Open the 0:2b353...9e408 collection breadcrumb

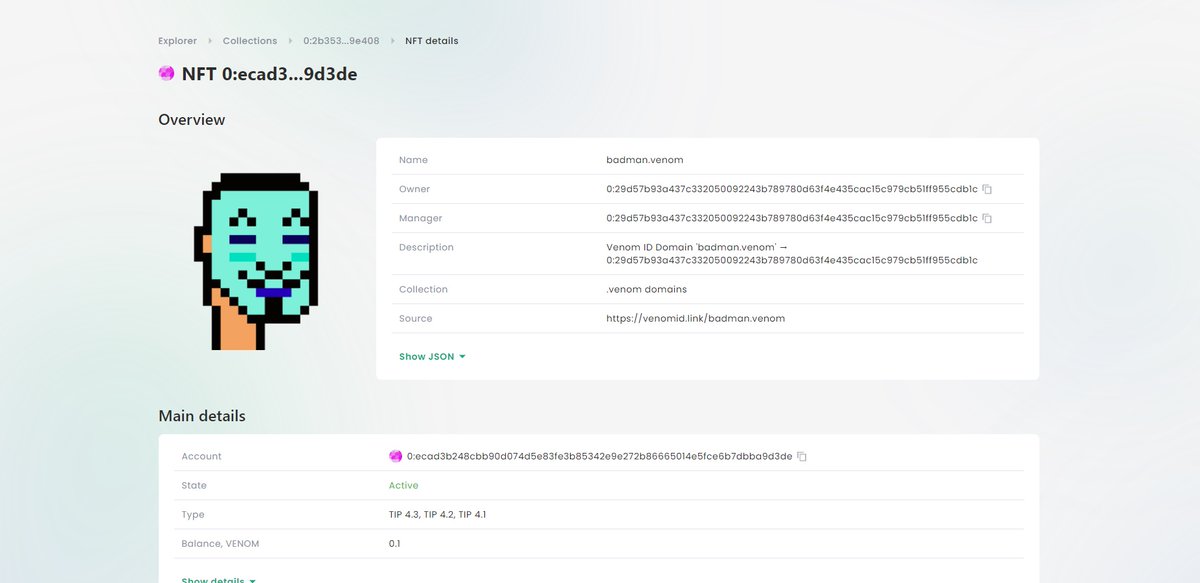pyautogui.click(x=341, y=41)
